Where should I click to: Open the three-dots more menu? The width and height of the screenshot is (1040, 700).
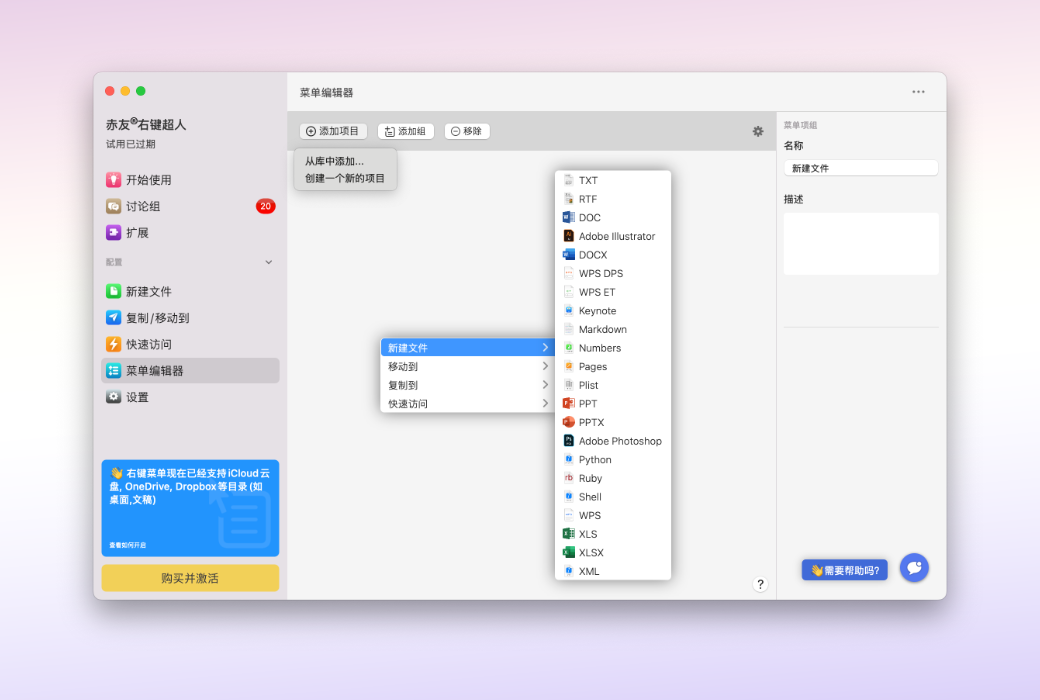coord(918,92)
